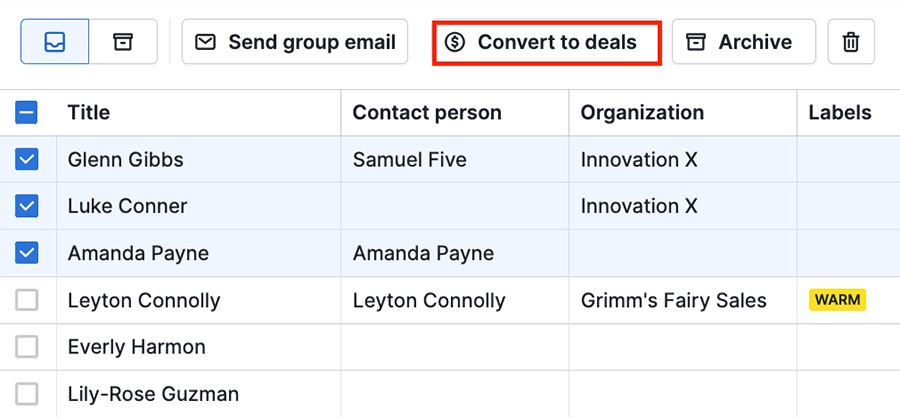
Task: Open Samuel Five contact person
Action: [x=410, y=160]
